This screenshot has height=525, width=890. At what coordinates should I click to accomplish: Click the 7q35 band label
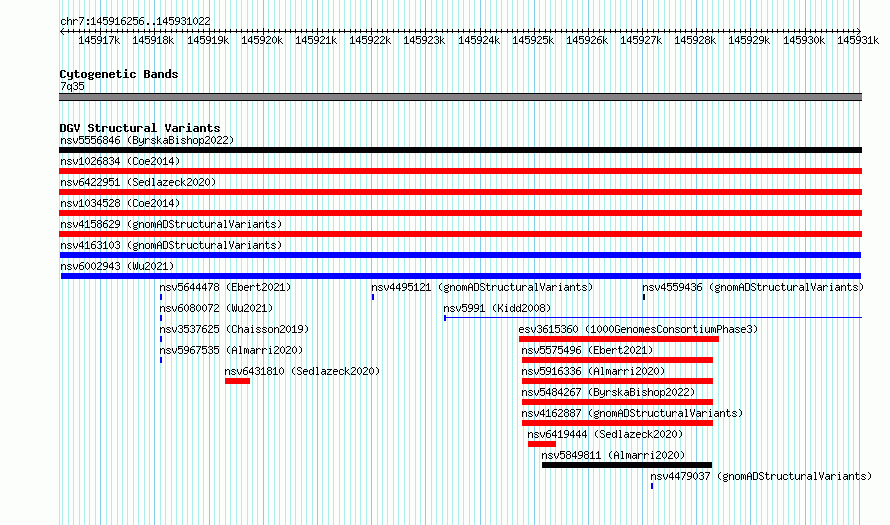pos(72,86)
